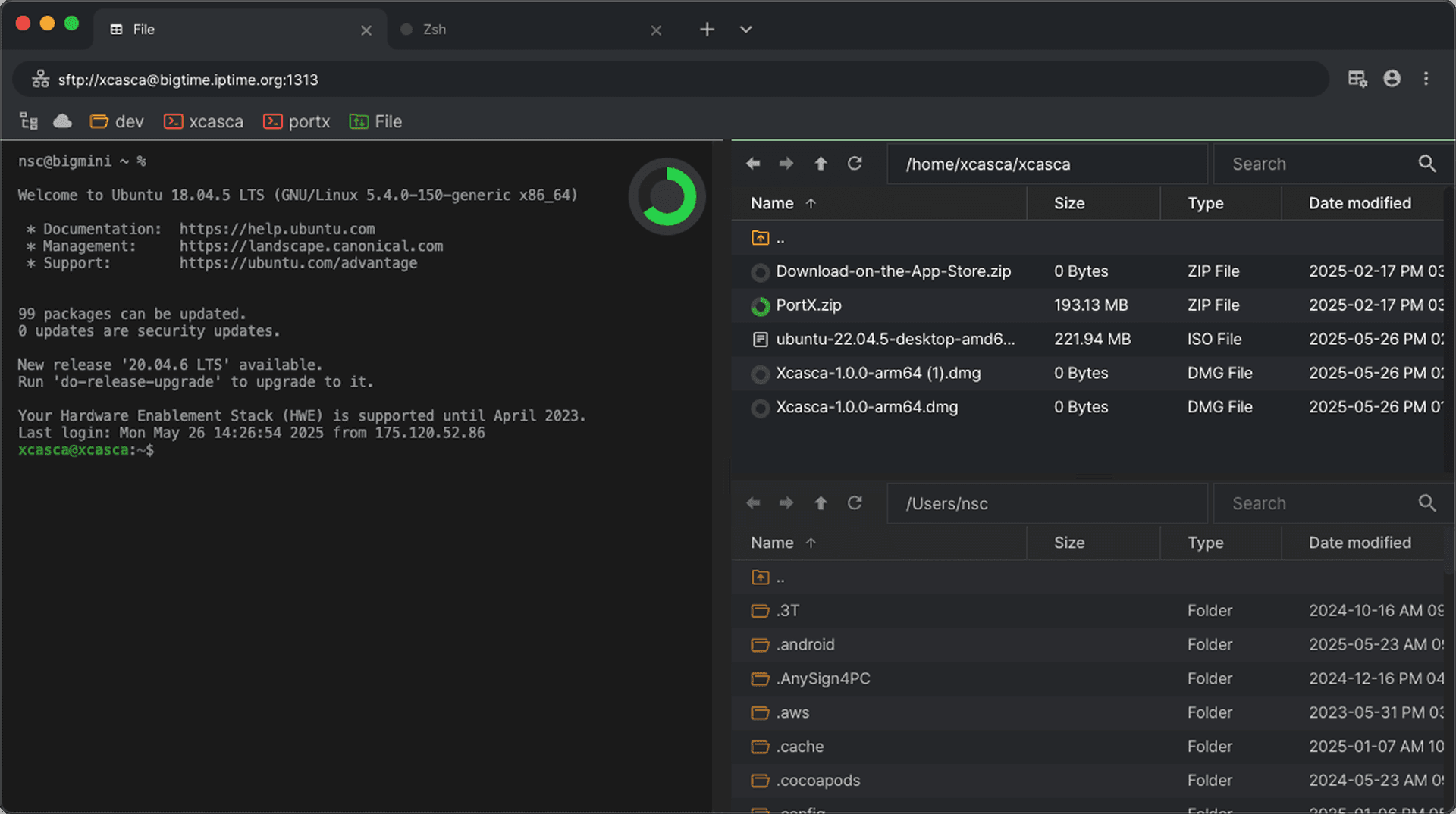Click the session tree icon in bookmarks bar

[x=29, y=121]
